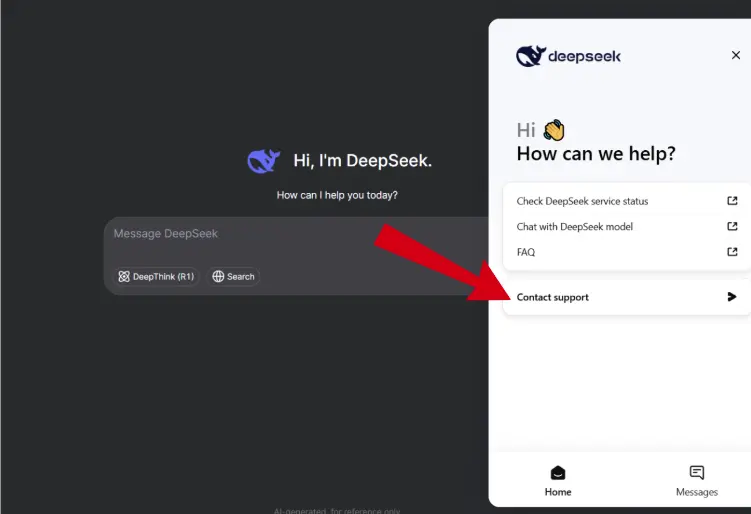Image resolution: width=751 pixels, height=514 pixels.
Task: Close the DeepSeek help panel
Action: (x=736, y=55)
